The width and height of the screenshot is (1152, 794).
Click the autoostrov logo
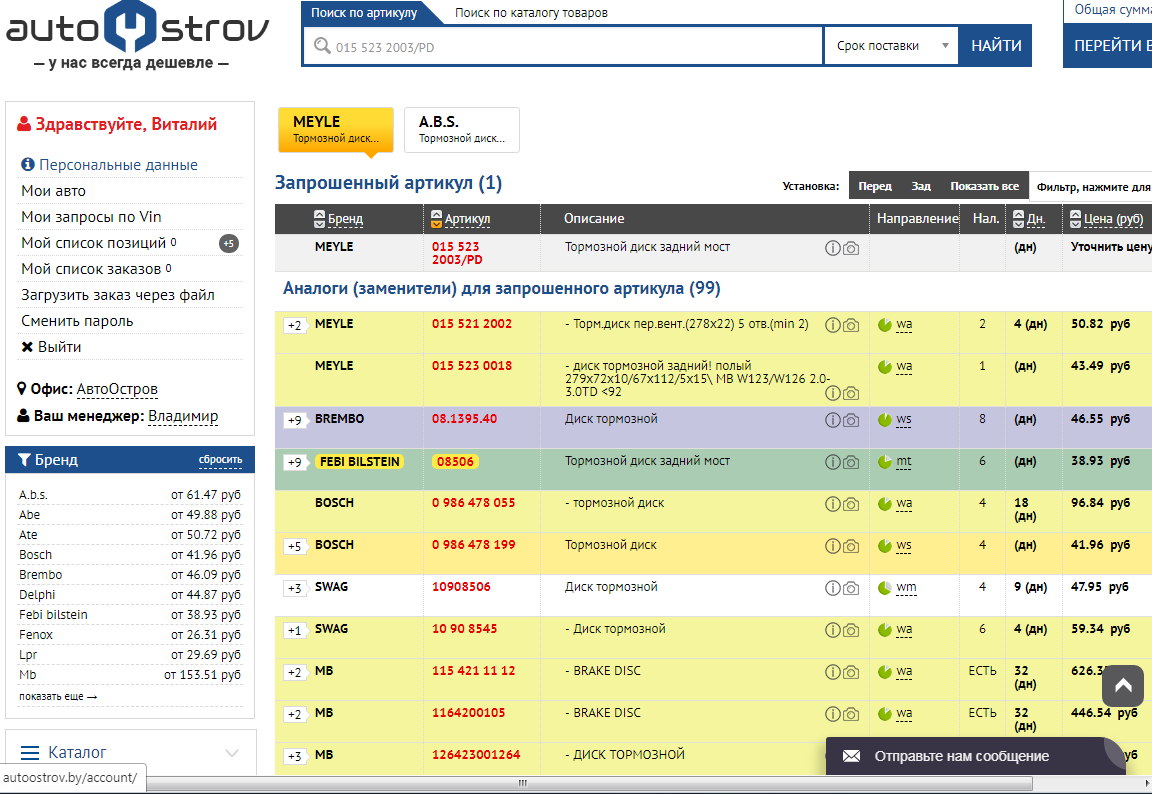coord(137,35)
